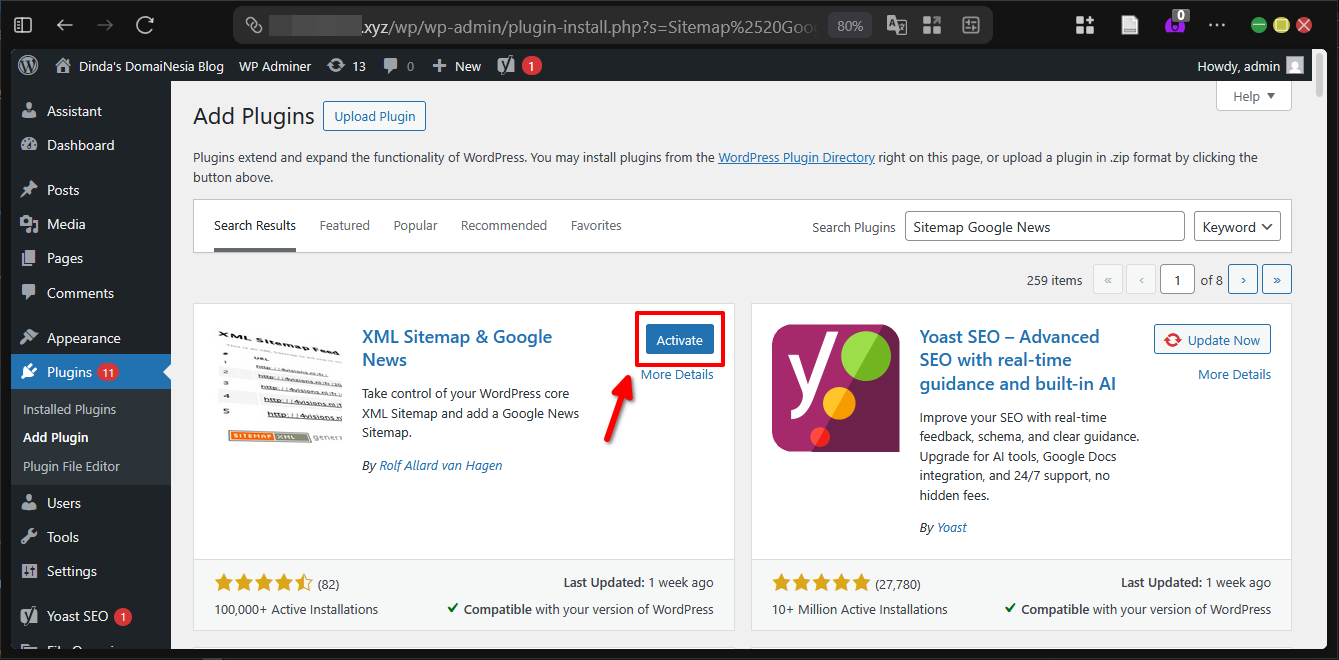
Task: Switch to the Featured plugins tab
Action: click(x=344, y=225)
